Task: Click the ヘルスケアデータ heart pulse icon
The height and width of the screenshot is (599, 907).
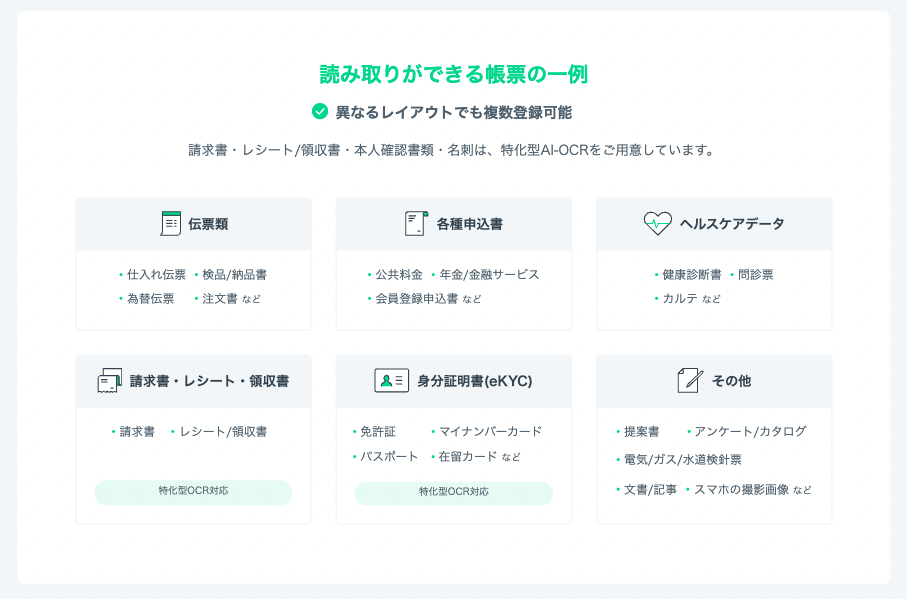Action: click(x=657, y=224)
